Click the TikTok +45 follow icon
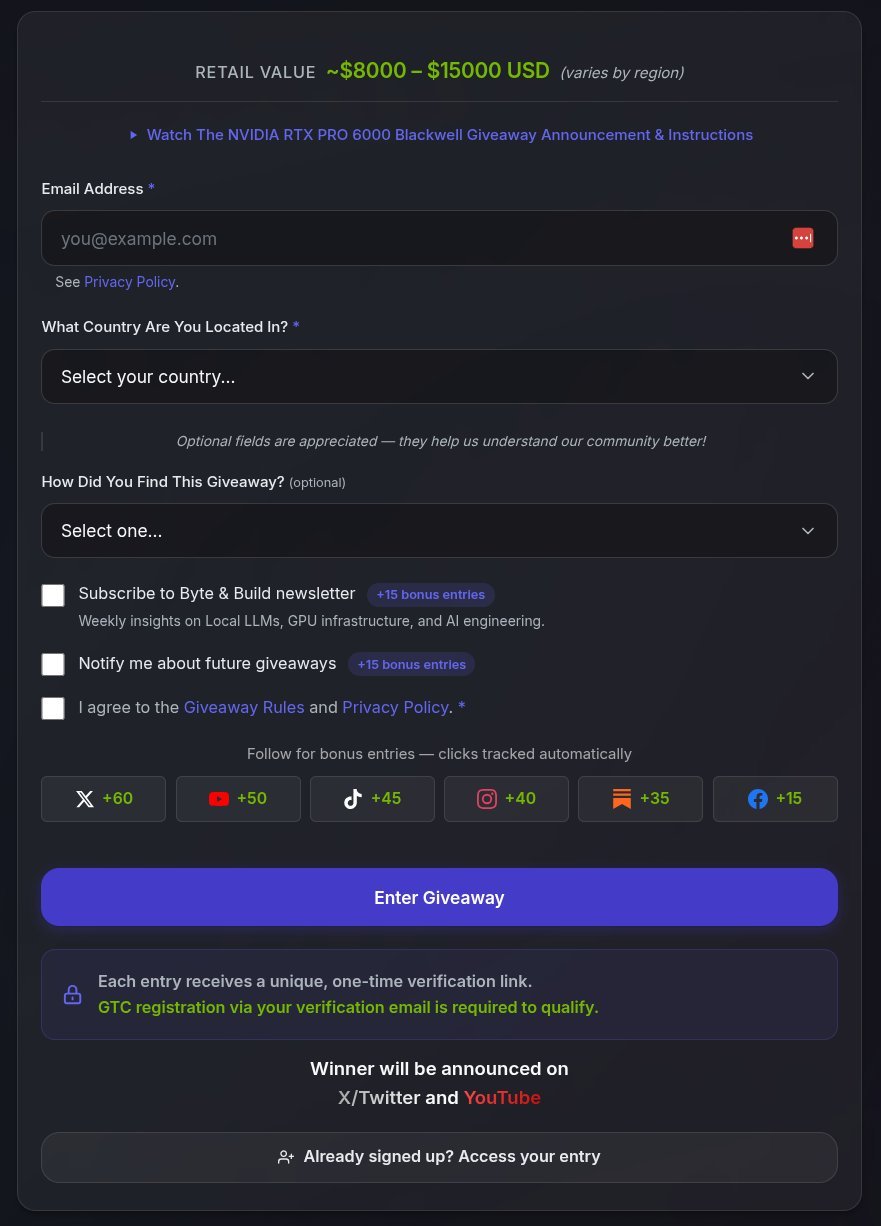This screenshot has height=1226, width=881. point(352,799)
